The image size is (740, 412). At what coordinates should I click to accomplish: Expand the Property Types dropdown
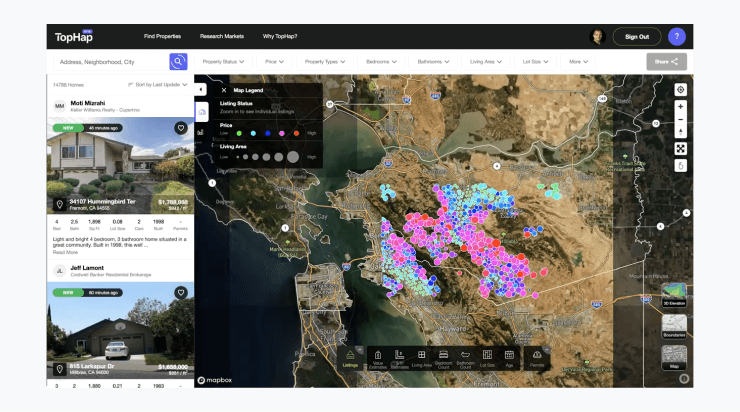[325, 61]
